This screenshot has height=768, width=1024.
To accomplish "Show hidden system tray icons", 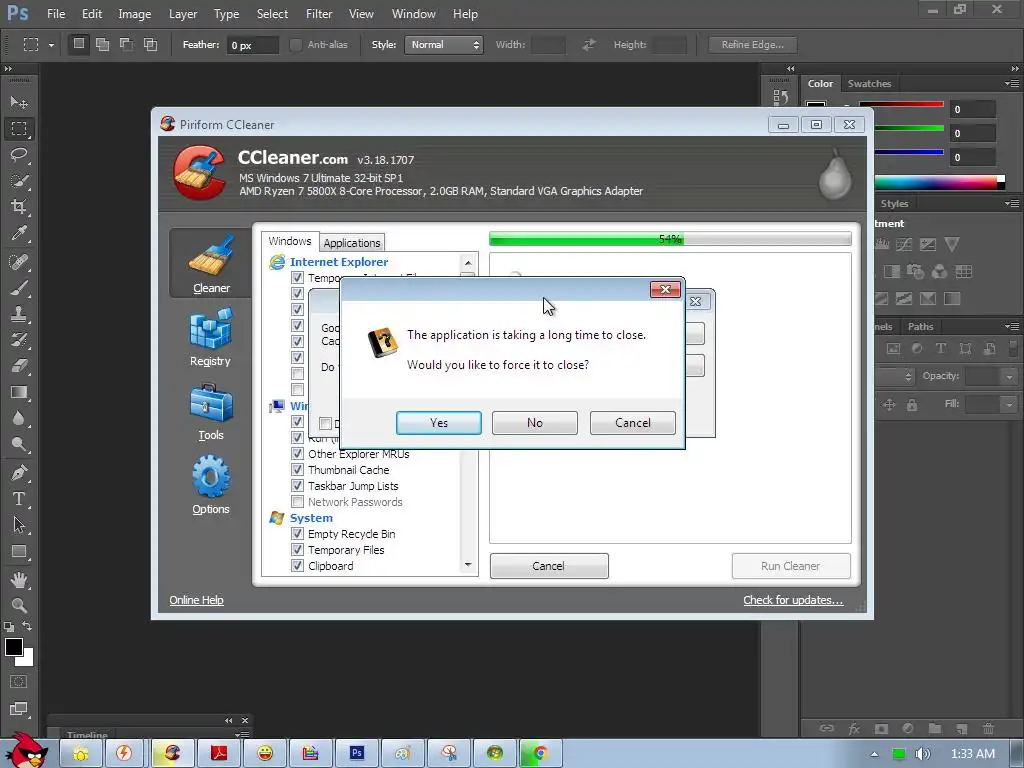I will [874, 754].
